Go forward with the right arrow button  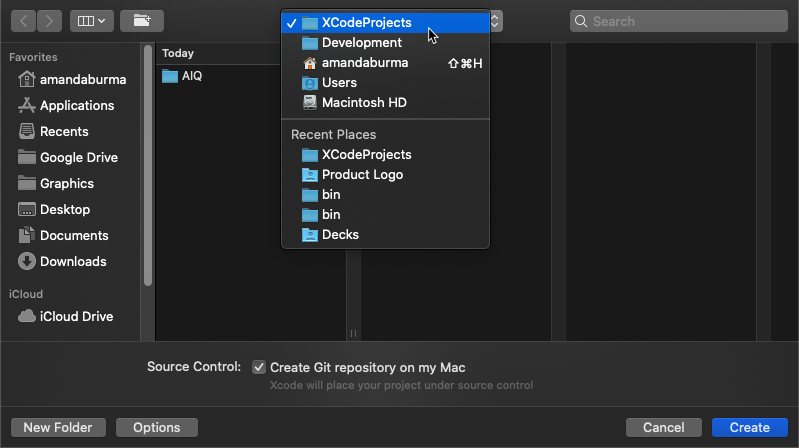point(49,21)
